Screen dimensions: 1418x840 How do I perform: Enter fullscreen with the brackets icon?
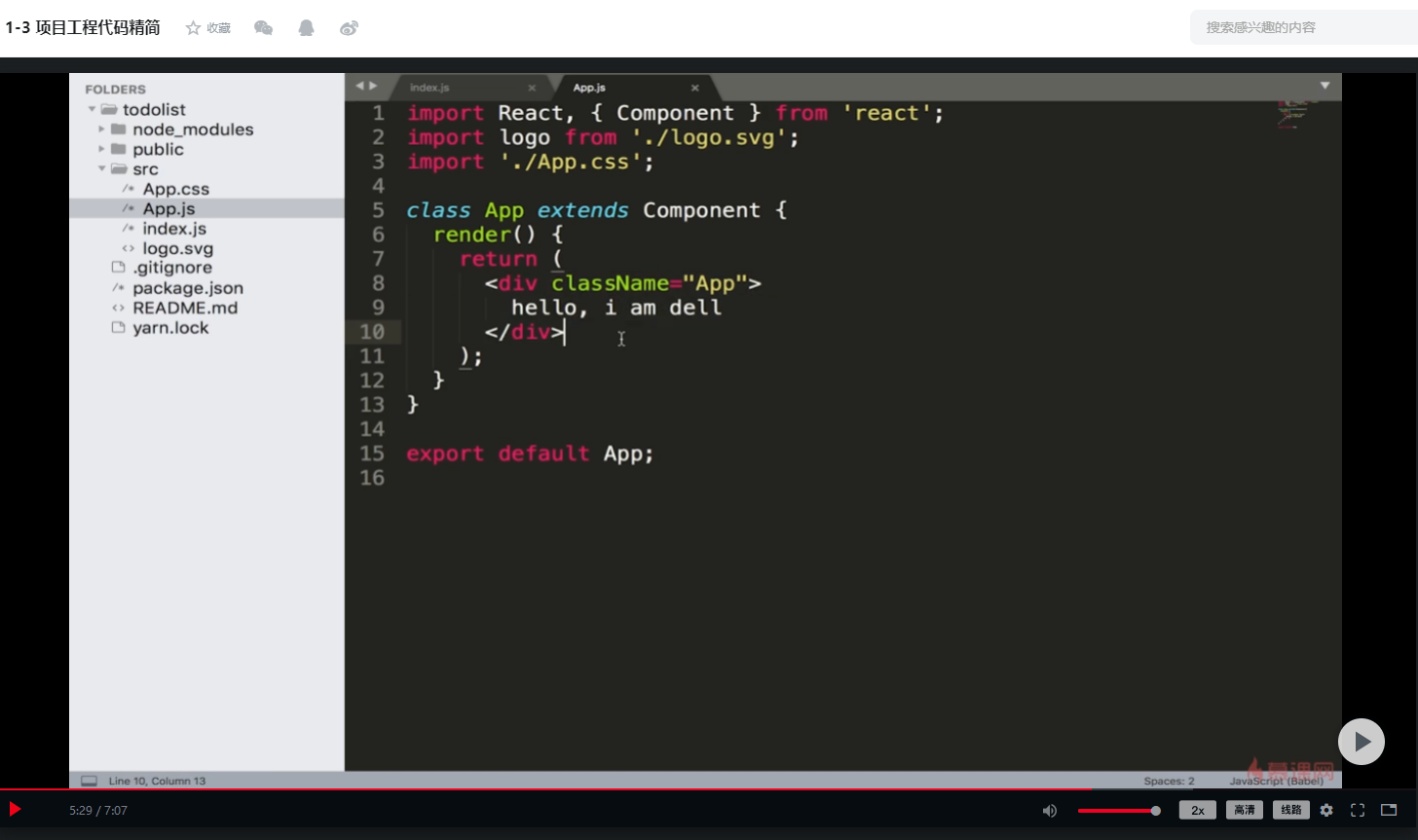tap(1358, 810)
